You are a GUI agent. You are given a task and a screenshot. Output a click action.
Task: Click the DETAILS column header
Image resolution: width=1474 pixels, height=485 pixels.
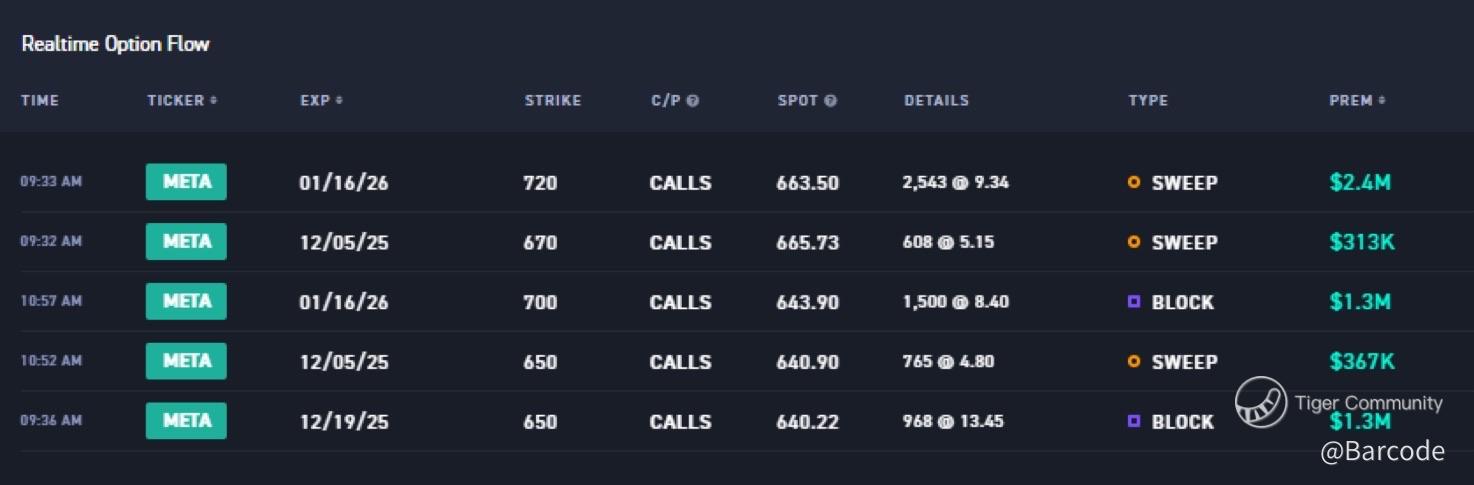click(936, 101)
